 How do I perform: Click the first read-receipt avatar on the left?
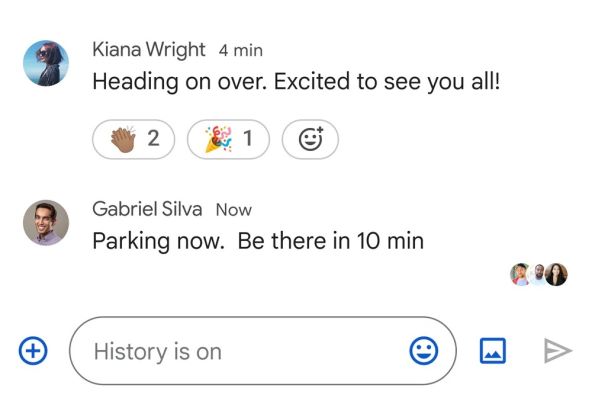tap(521, 274)
